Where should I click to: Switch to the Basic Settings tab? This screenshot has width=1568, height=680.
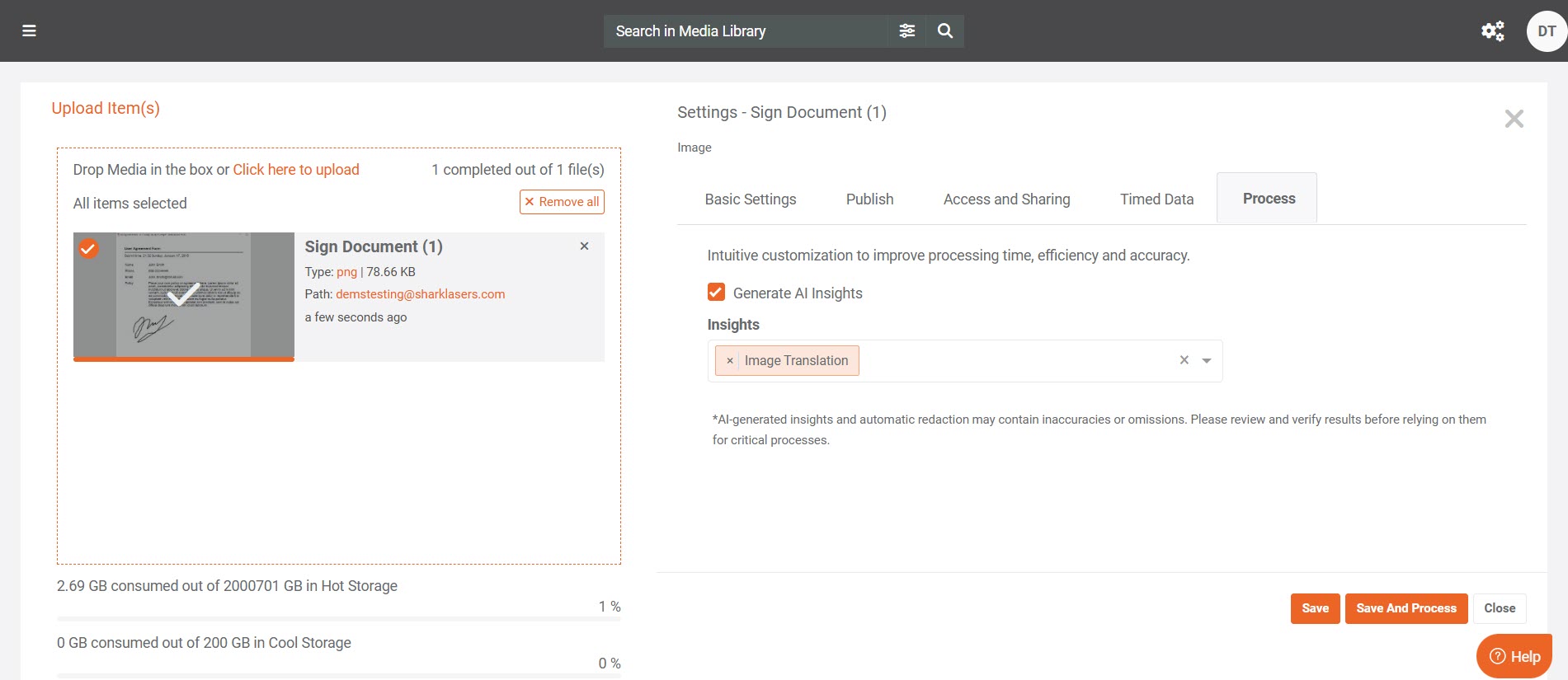click(750, 199)
